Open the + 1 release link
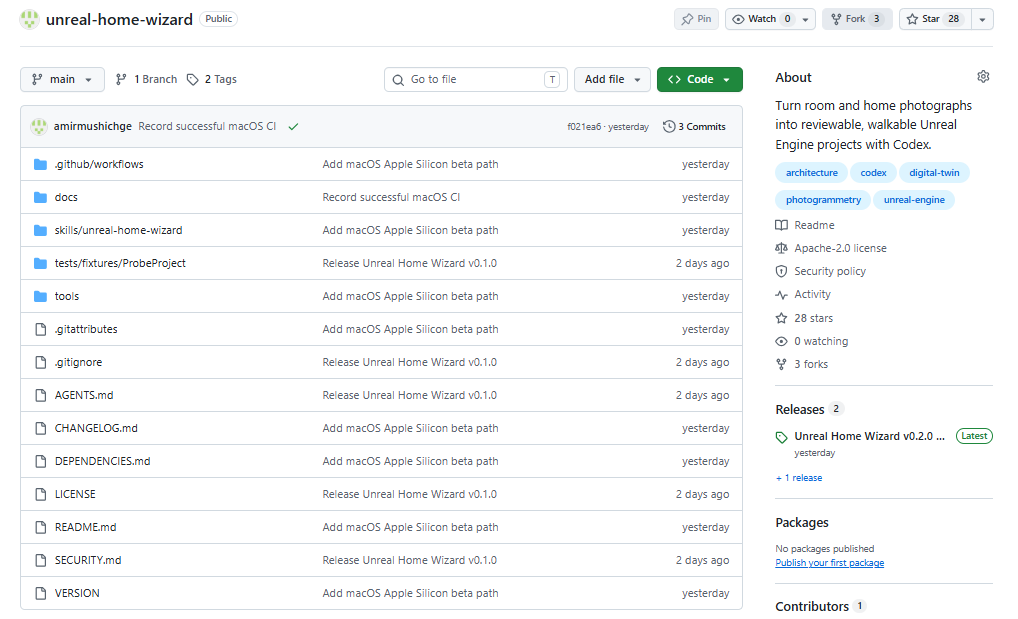The image size is (1018, 619). click(x=799, y=478)
